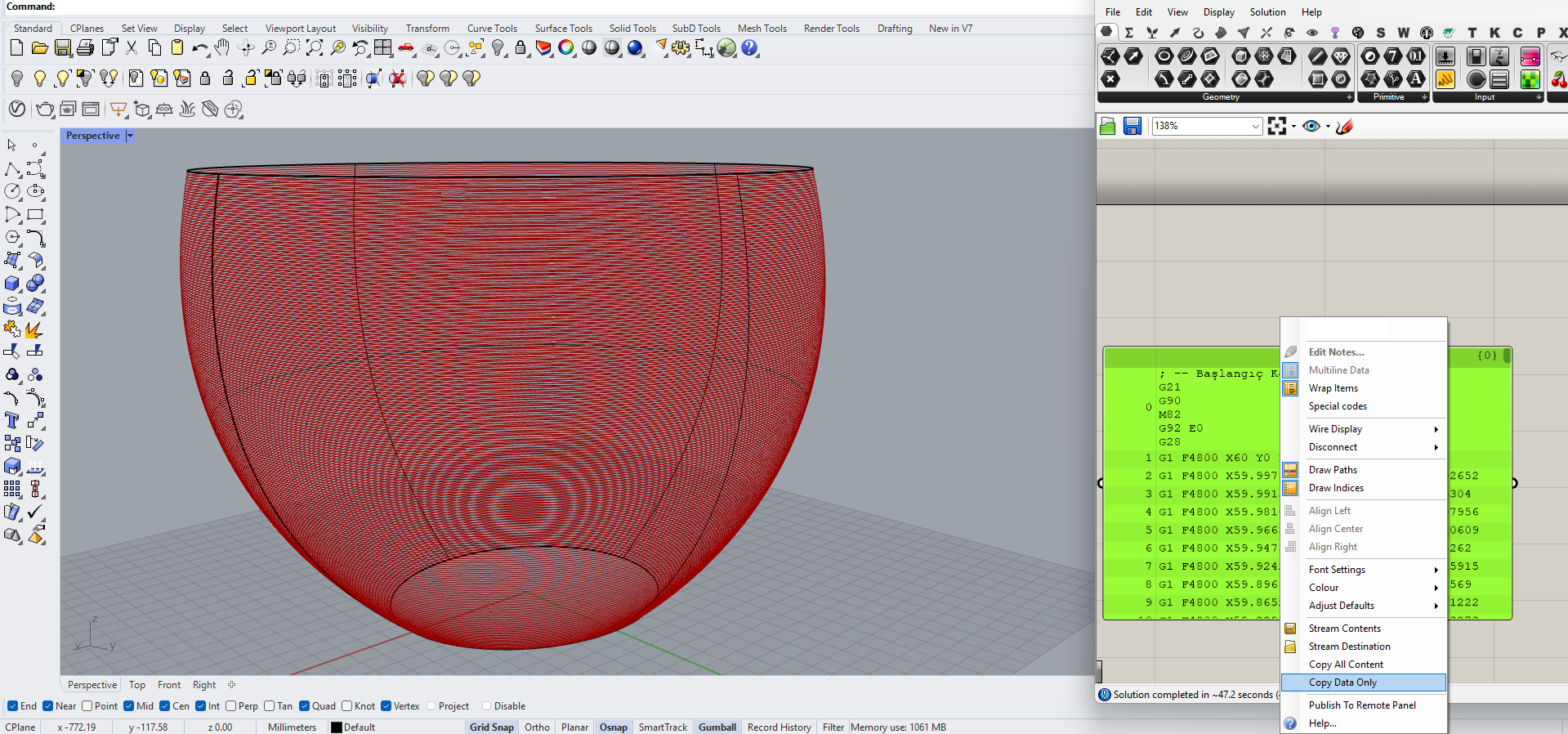
Task: Switch to the Top viewport tab
Action: tap(137, 685)
